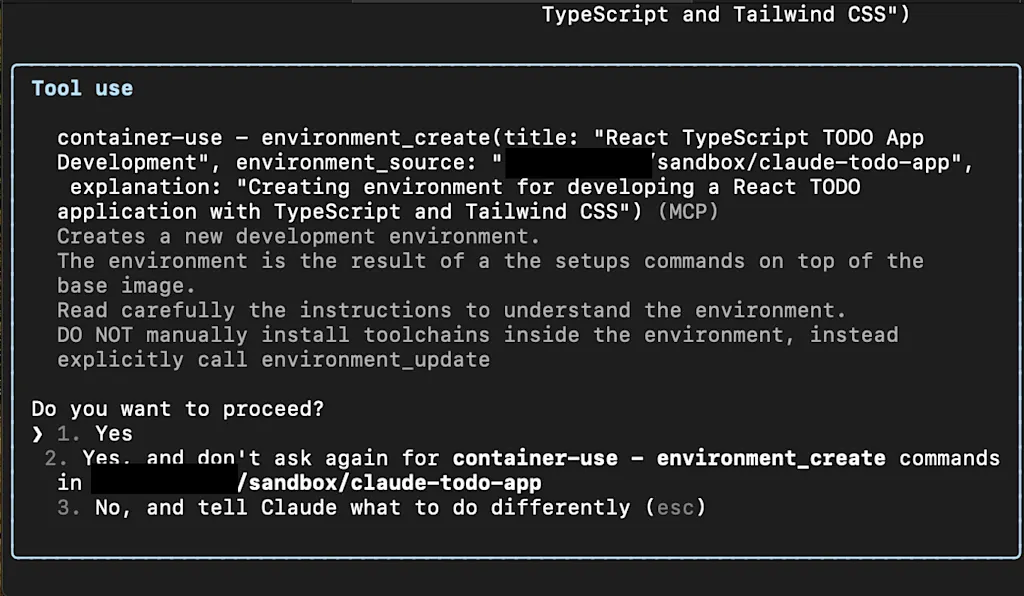
Task: Click TypeScript and Tailwind CSS text at top
Action: coord(726,14)
